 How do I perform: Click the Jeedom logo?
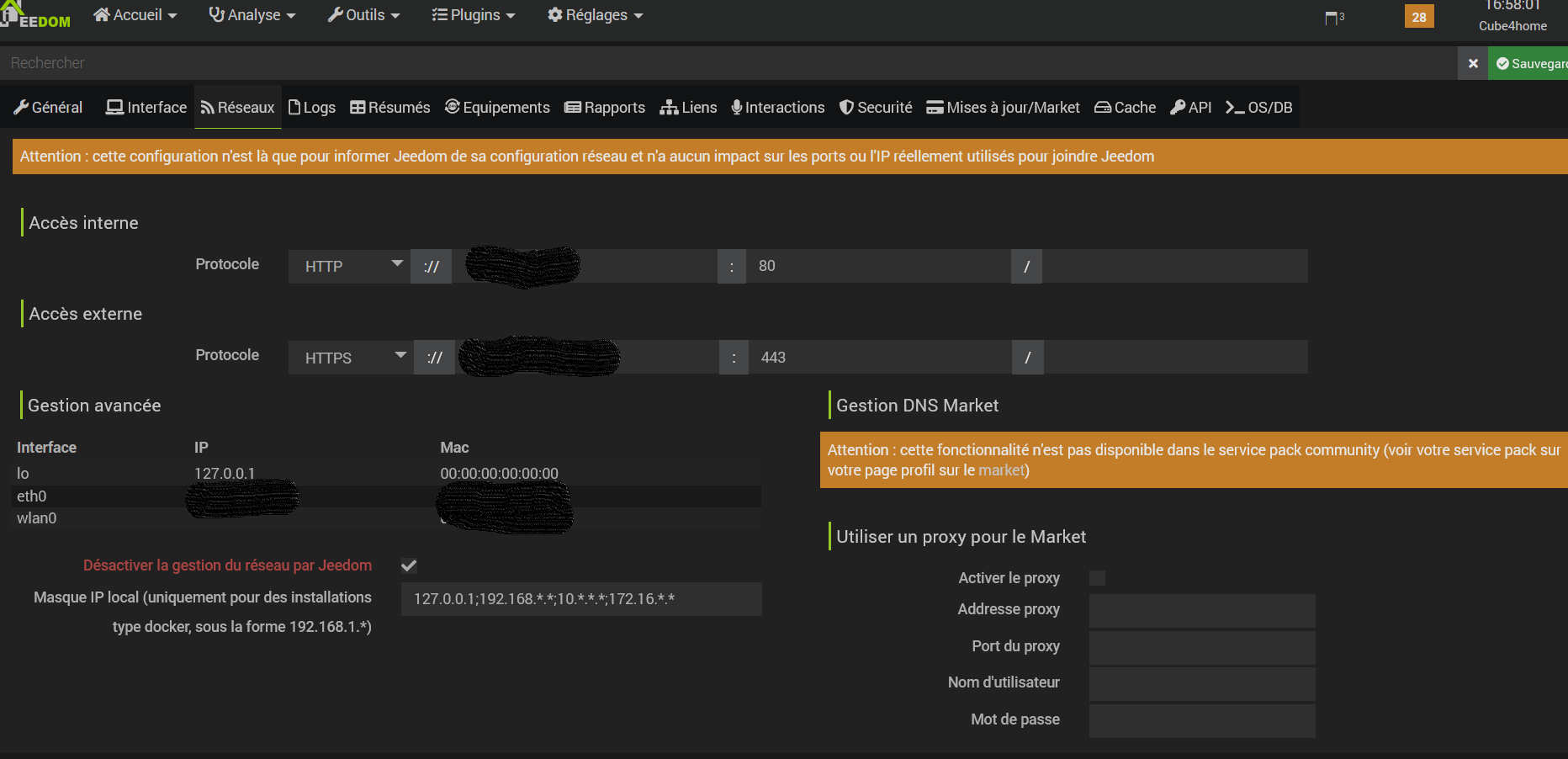coord(35,15)
